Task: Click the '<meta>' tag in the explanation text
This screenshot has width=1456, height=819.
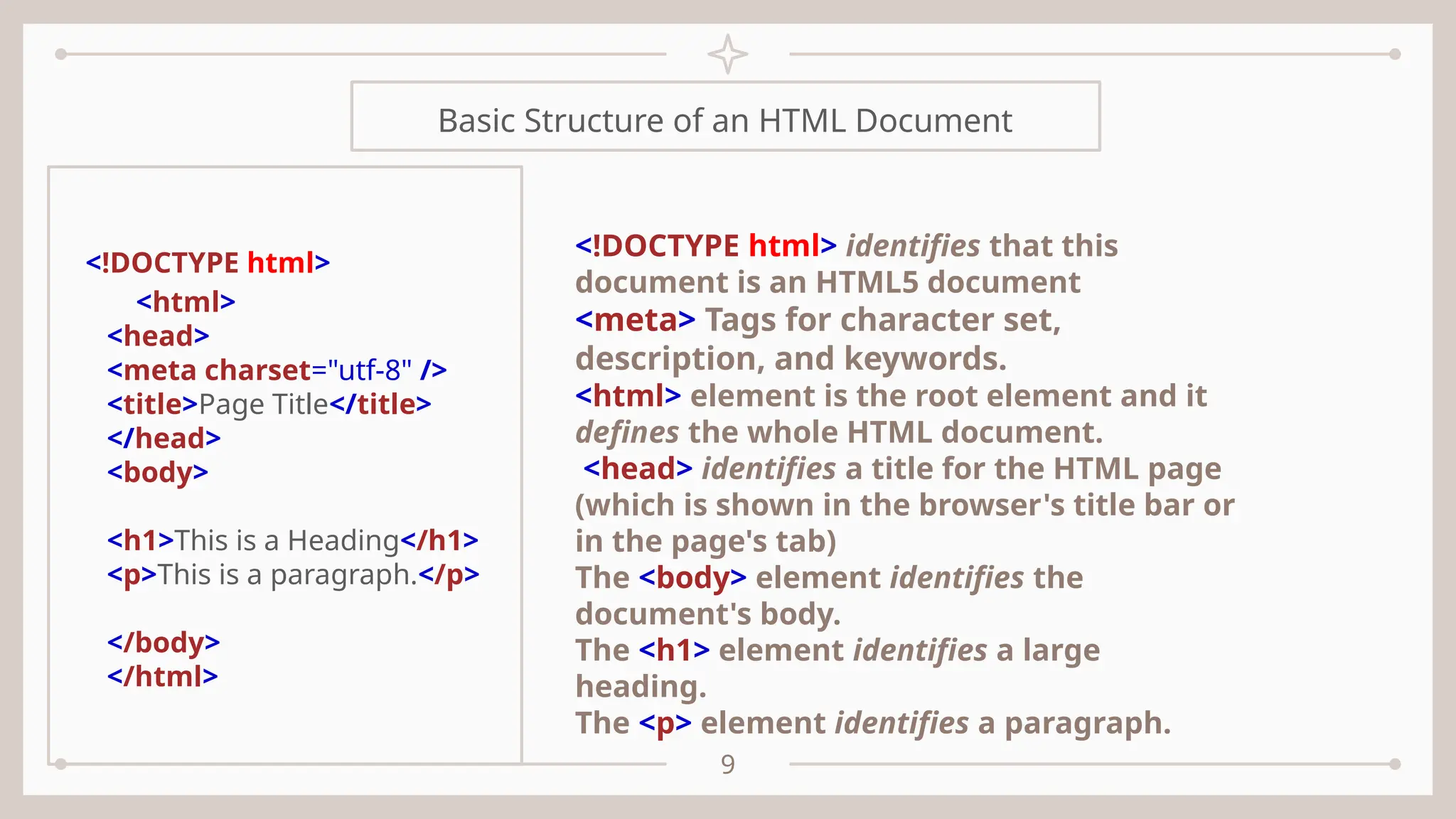Action: pos(636,320)
